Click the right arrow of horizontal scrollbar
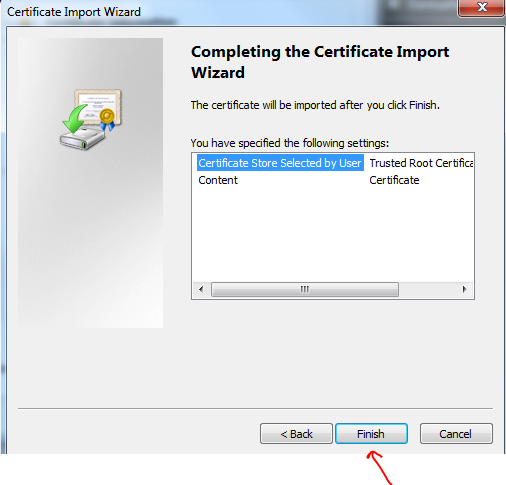 pyautogui.click(x=464, y=289)
